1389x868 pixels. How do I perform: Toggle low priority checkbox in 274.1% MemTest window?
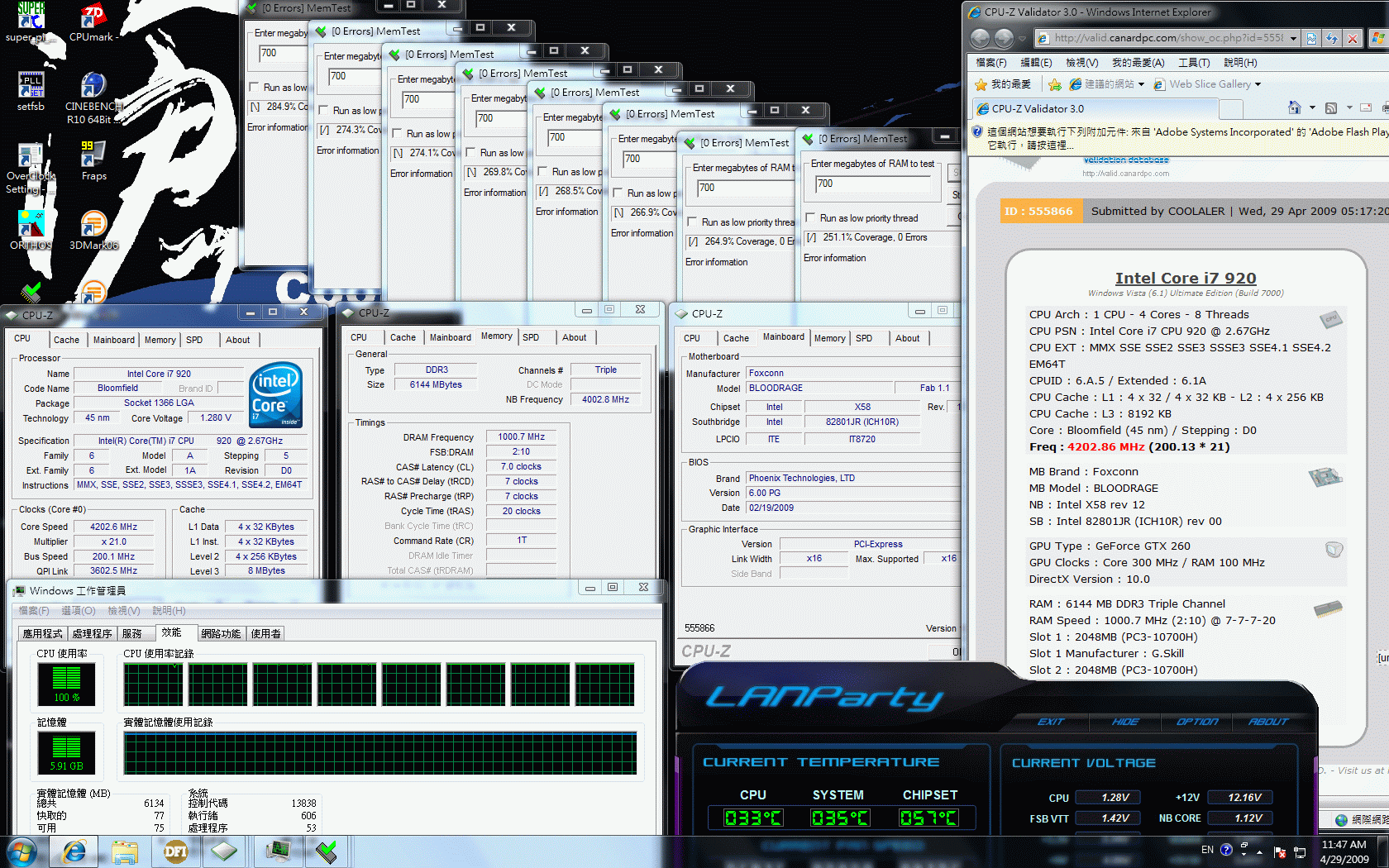point(398,134)
